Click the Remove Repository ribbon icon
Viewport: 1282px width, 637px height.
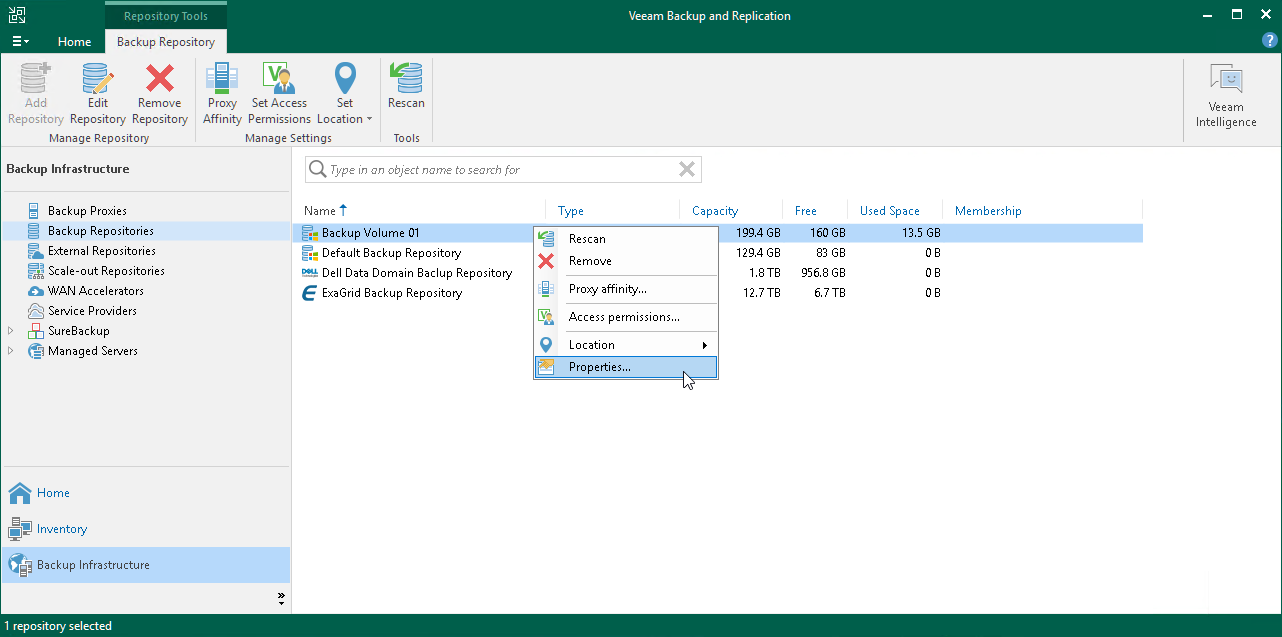[159, 94]
